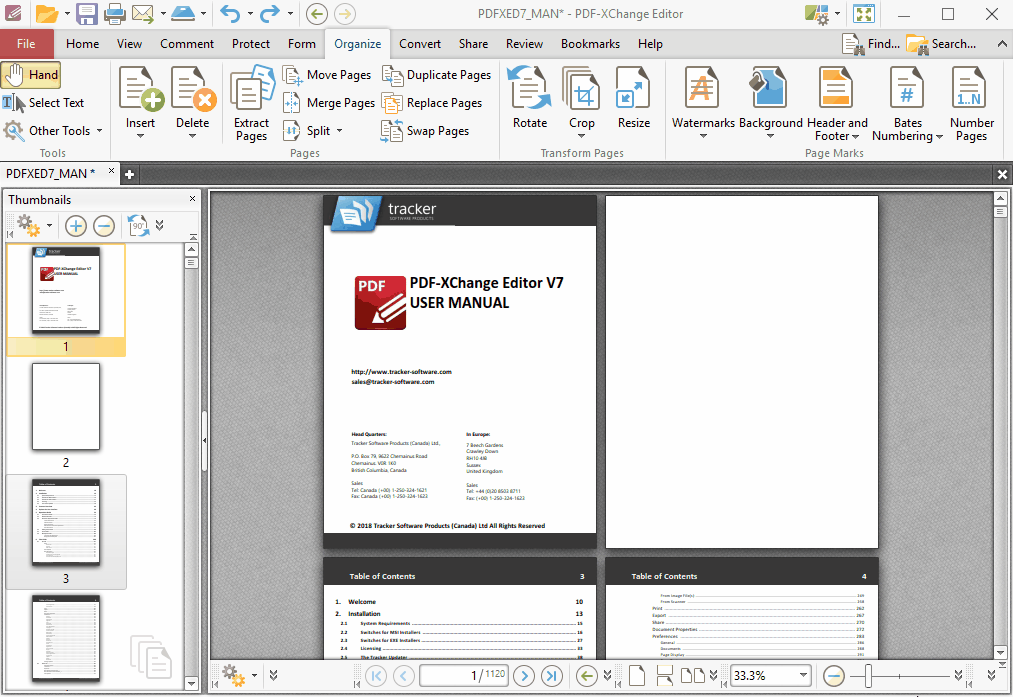
Task: Select page 3 thumbnail
Action: tap(66, 532)
